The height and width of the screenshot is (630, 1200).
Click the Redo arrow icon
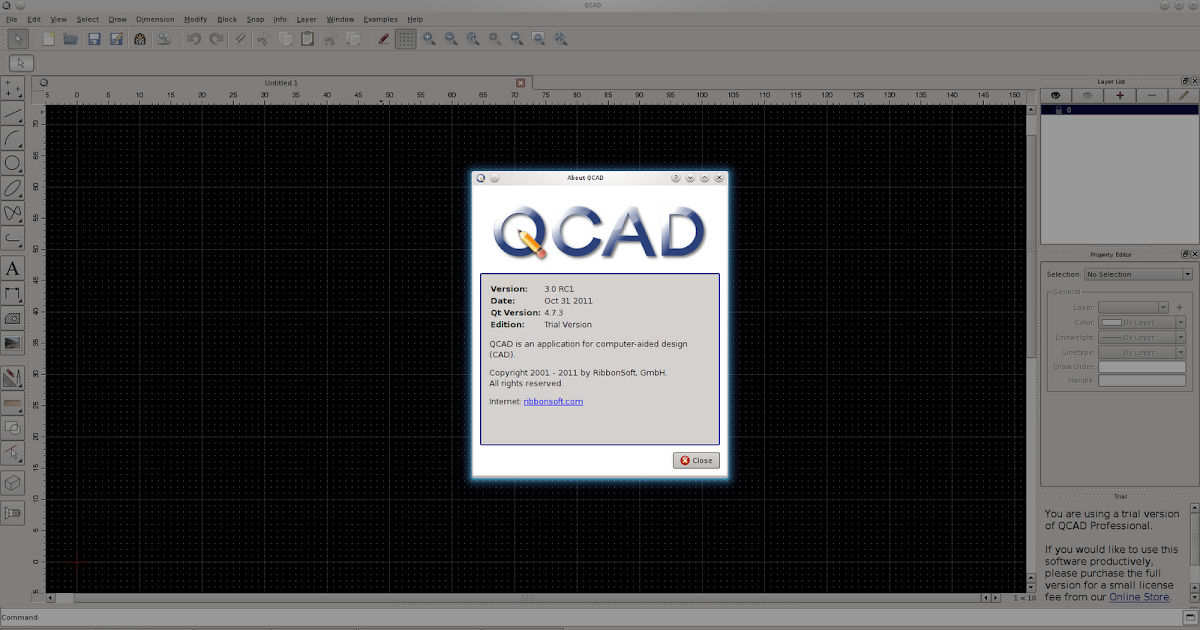[216, 39]
